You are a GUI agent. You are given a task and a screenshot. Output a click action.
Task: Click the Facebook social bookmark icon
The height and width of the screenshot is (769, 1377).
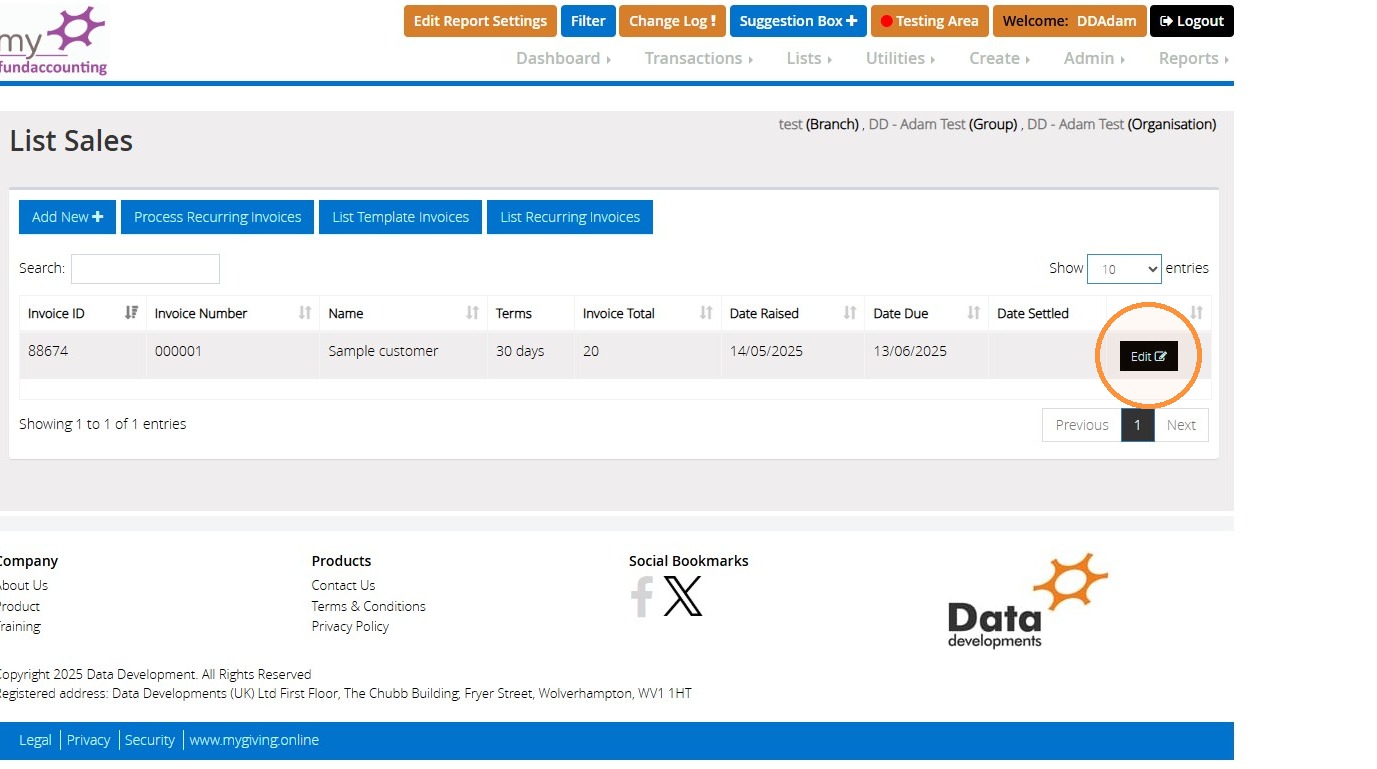click(642, 597)
